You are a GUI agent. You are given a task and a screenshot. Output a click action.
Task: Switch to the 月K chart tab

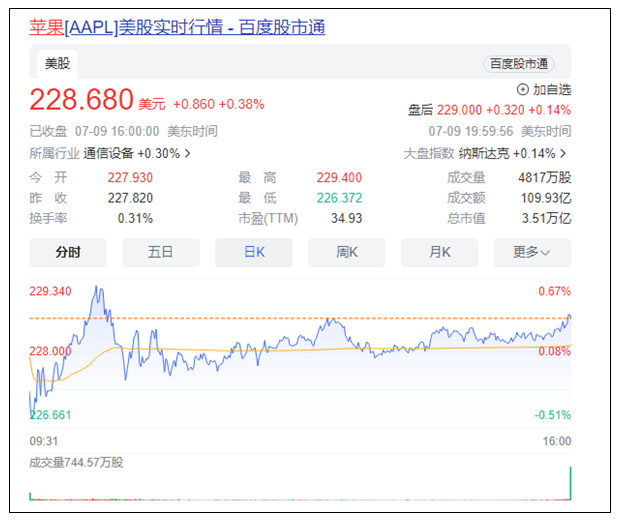(x=439, y=252)
